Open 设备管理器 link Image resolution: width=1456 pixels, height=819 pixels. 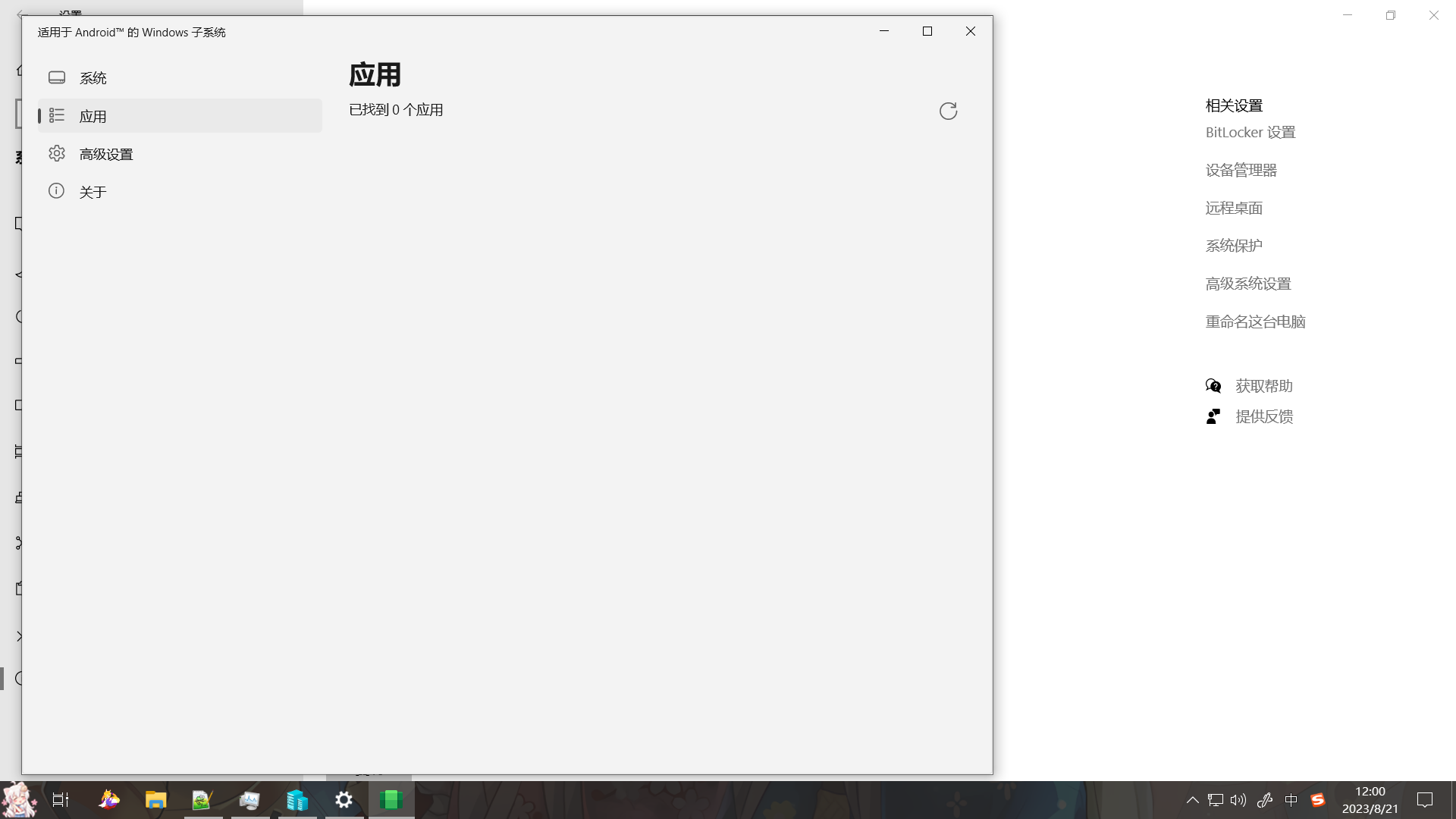pos(1241,171)
